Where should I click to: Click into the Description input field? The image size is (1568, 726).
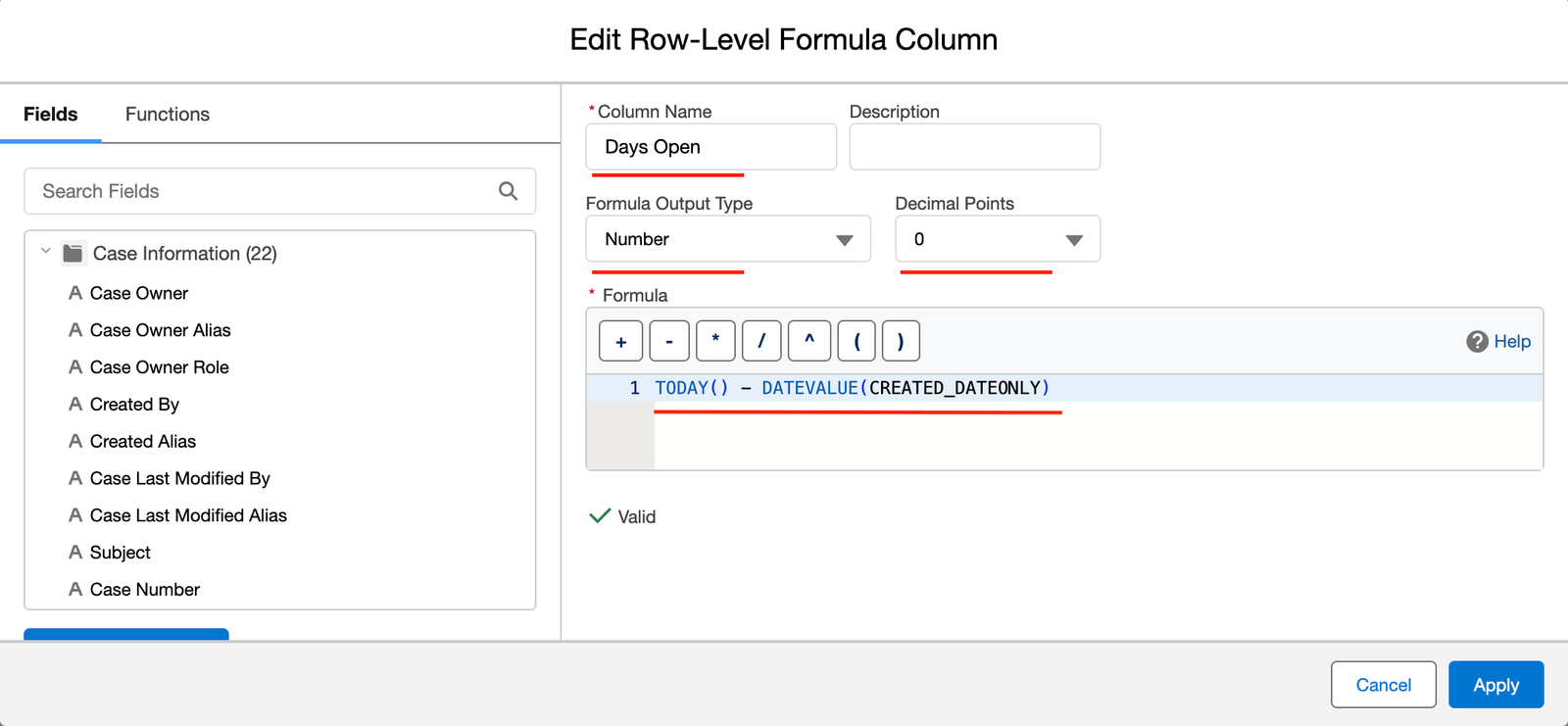click(974, 147)
